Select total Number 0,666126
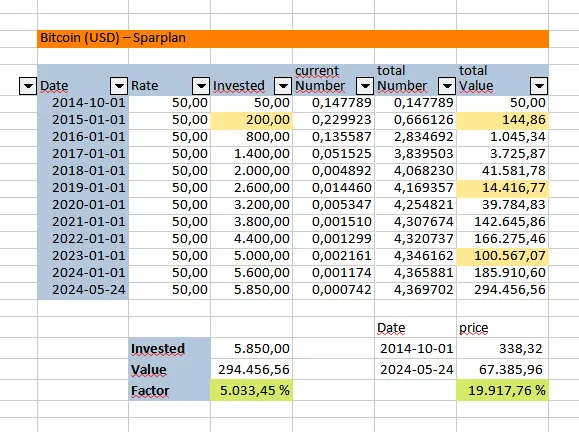The width and height of the screenshot is (579, 432). coord(415,120)
